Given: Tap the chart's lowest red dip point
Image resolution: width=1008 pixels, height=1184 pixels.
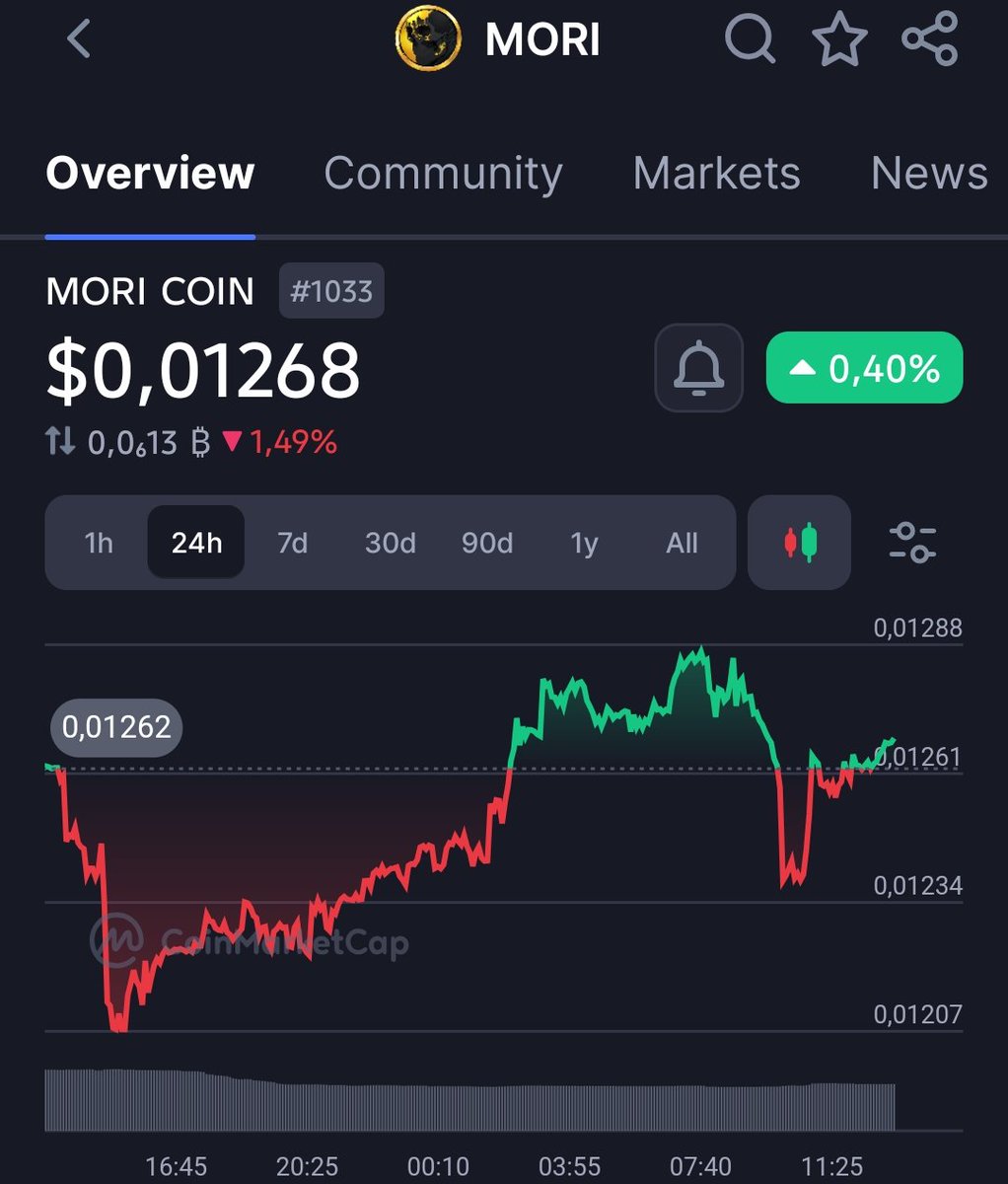Looking at the screenshot, I should pos(118,1028).
